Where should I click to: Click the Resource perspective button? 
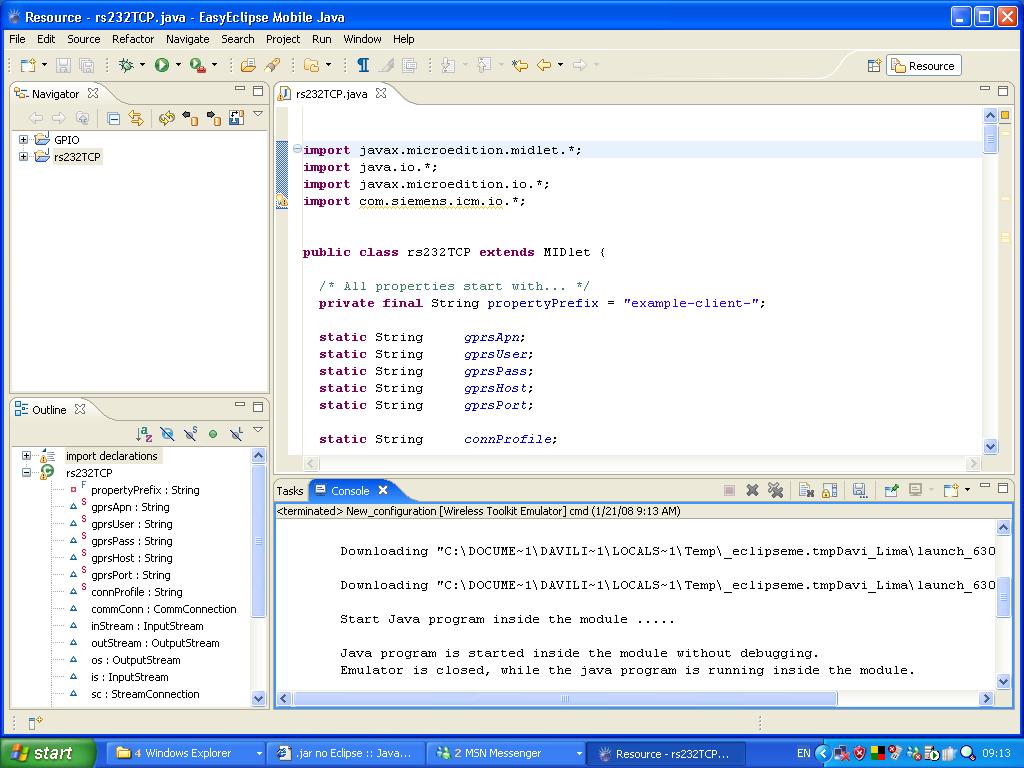pyautogui.click(x=923, y=66)
